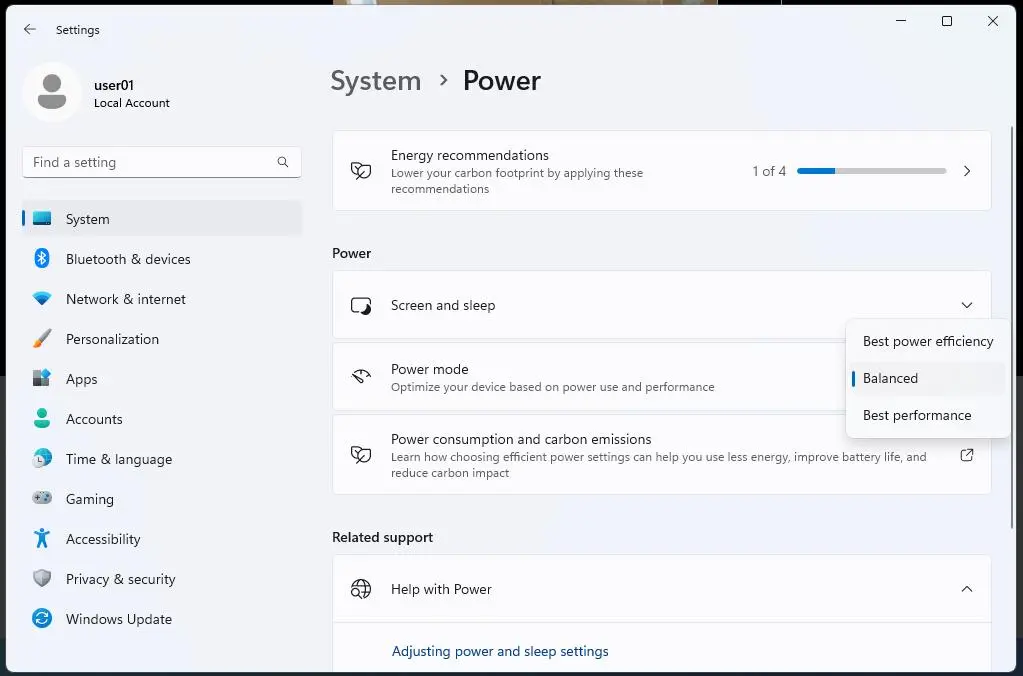Click the '1 of 4' recommendations count
1023x676 pixels.
click(x=769, y=171)
